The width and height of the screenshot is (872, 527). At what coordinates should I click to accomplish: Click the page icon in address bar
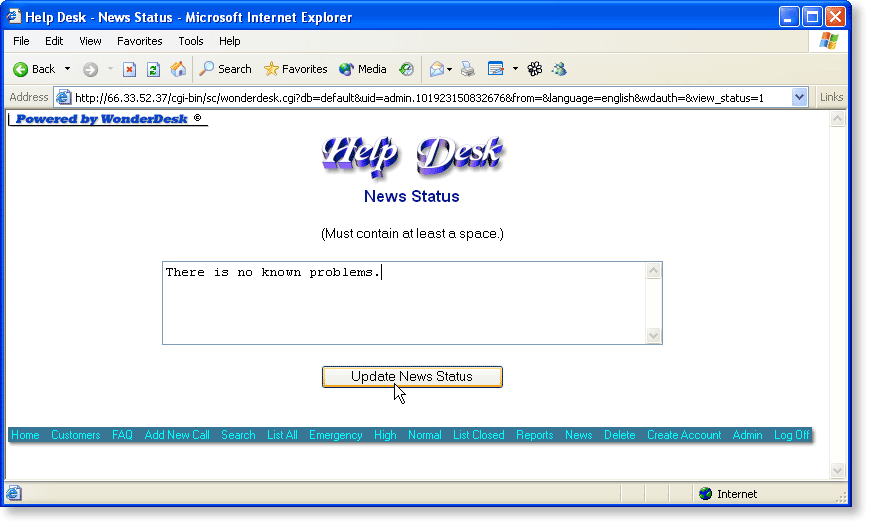click(64, 97)
